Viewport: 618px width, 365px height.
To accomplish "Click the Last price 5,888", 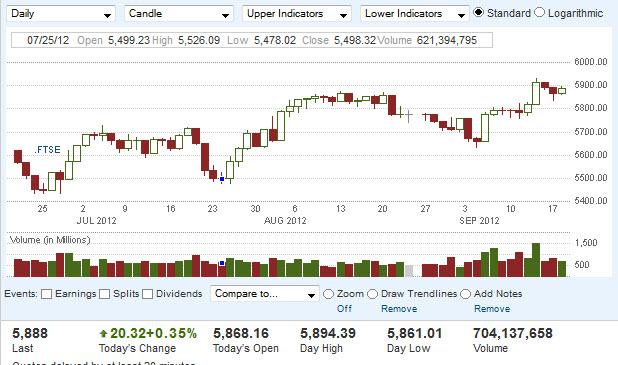I will (x=30, y=333).
